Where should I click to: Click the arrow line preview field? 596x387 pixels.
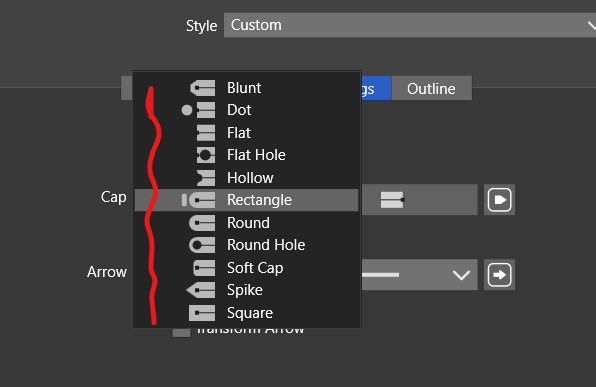click(x=420, y=274)
